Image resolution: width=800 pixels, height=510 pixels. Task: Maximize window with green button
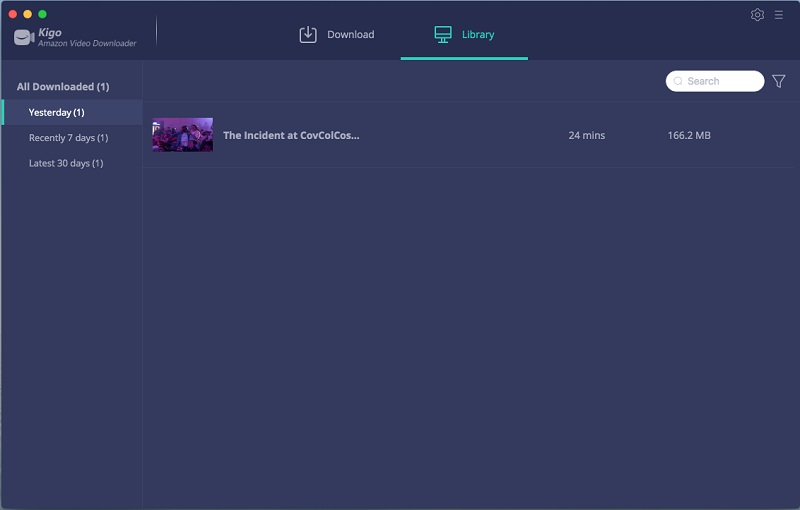tap(42, 14)
